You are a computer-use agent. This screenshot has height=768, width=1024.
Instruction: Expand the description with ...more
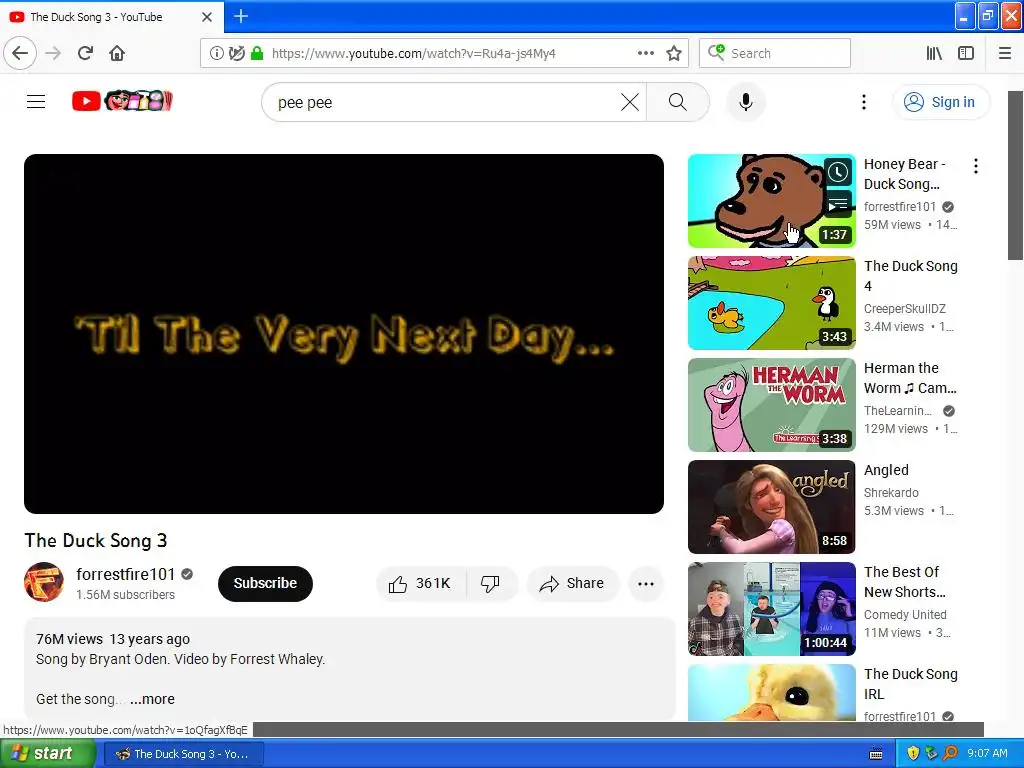(x=152, y=699)
